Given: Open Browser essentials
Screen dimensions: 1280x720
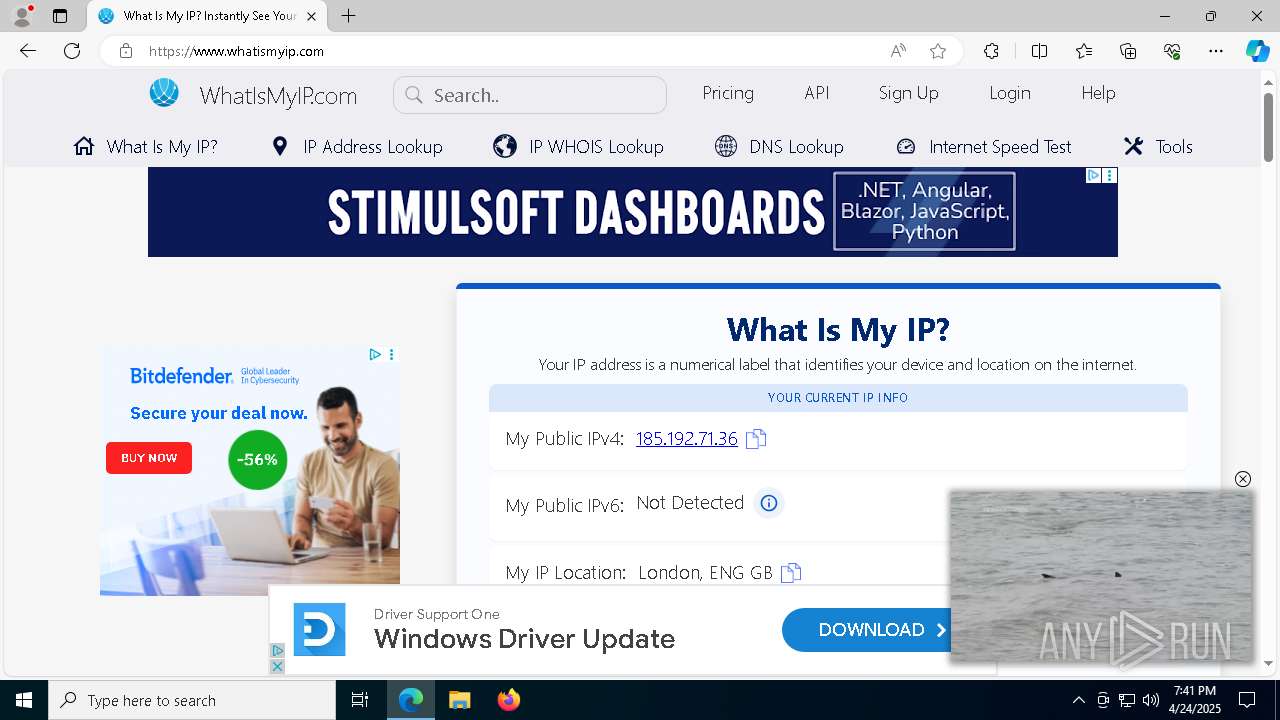Looking at the screenshot, I should tap(1172, 51).
